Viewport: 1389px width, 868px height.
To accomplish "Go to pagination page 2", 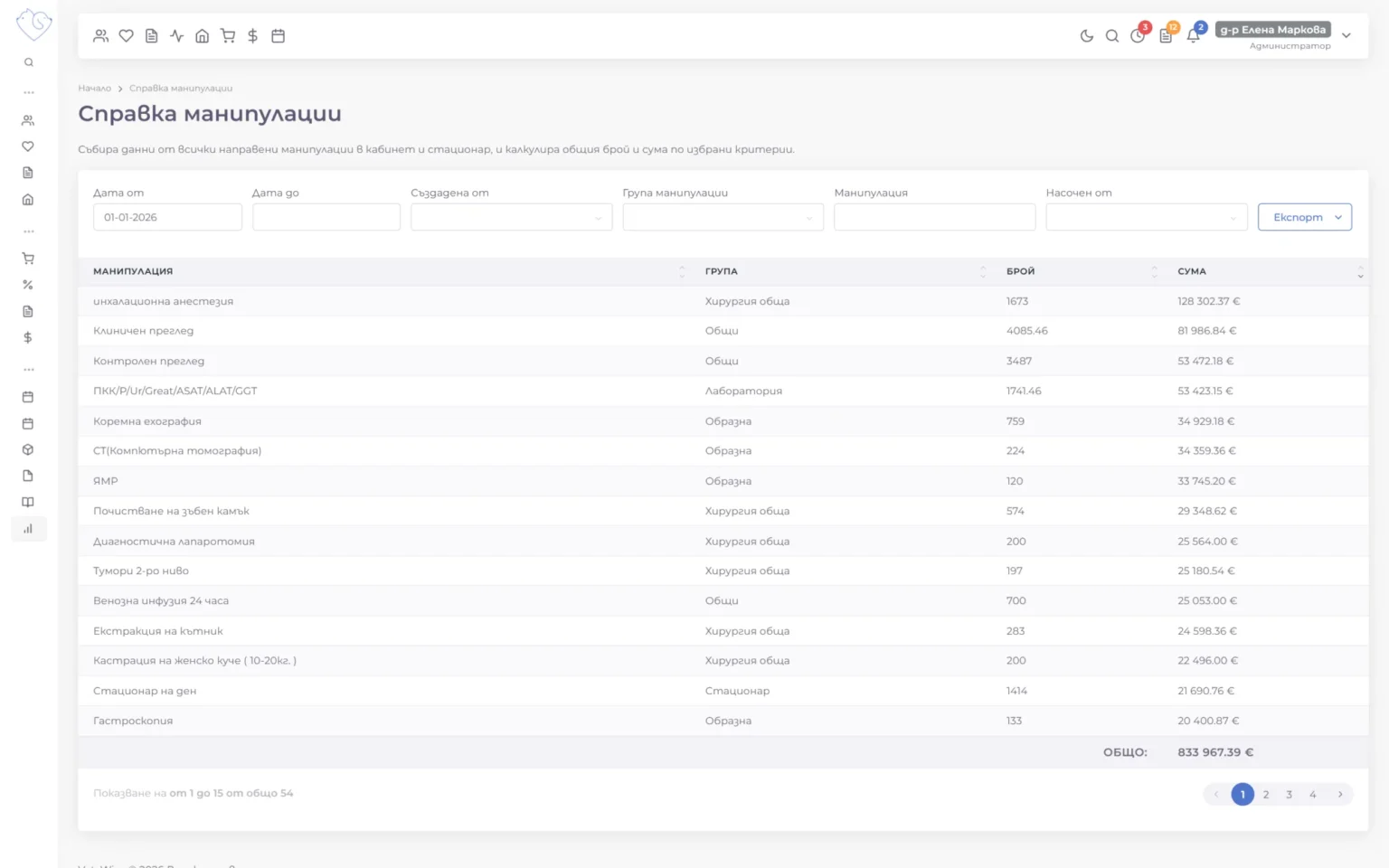I will (1266, 795).
